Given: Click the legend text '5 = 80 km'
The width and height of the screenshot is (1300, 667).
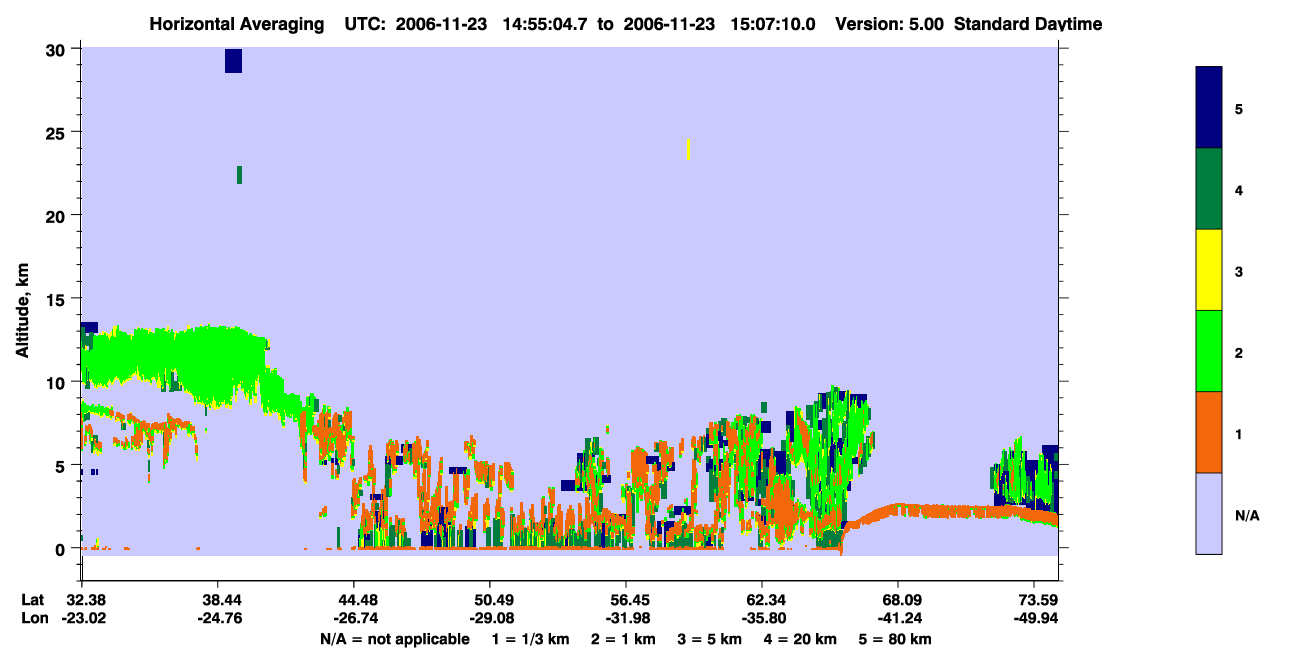Looking at the screenshot, I should [895, 639].
